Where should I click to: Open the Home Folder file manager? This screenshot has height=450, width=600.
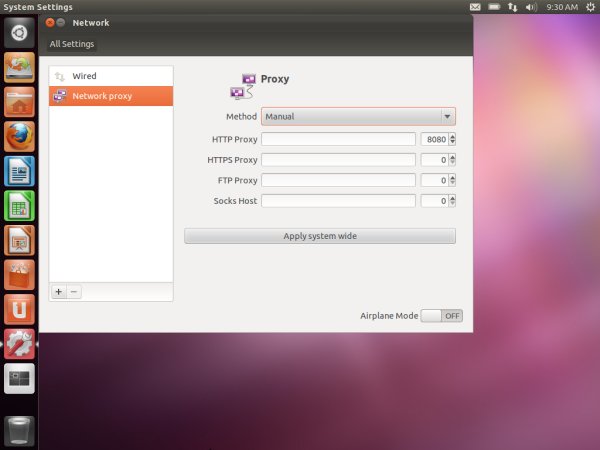point(19,102)
